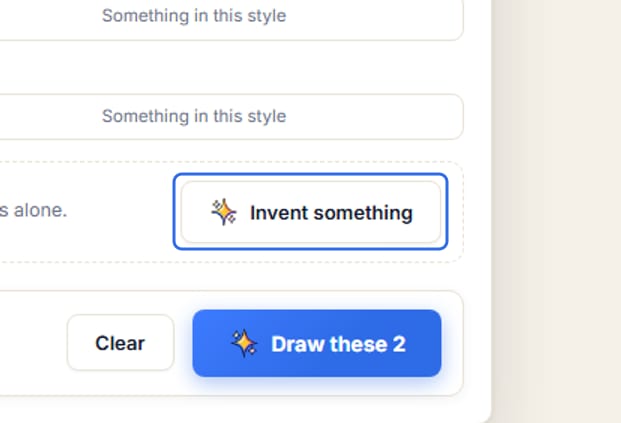Click the Invent something text label
This screenshot has height=423, width=621.
tap(331, 213)
